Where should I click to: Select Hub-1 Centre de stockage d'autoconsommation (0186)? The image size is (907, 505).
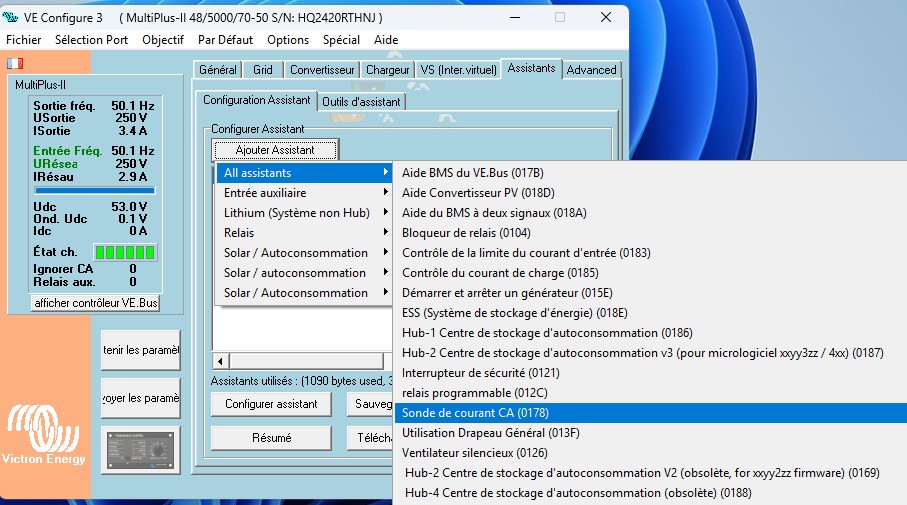650,333
